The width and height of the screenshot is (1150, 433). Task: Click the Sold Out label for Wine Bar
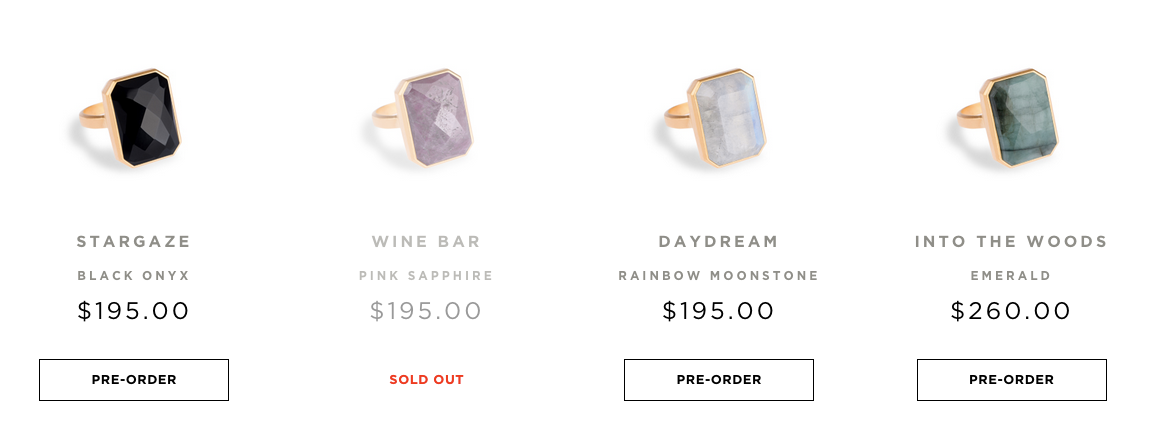click(426, 380)
